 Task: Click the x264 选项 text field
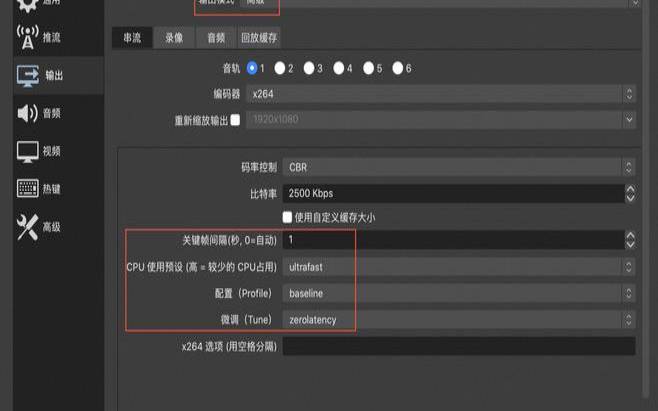[459, 346]
